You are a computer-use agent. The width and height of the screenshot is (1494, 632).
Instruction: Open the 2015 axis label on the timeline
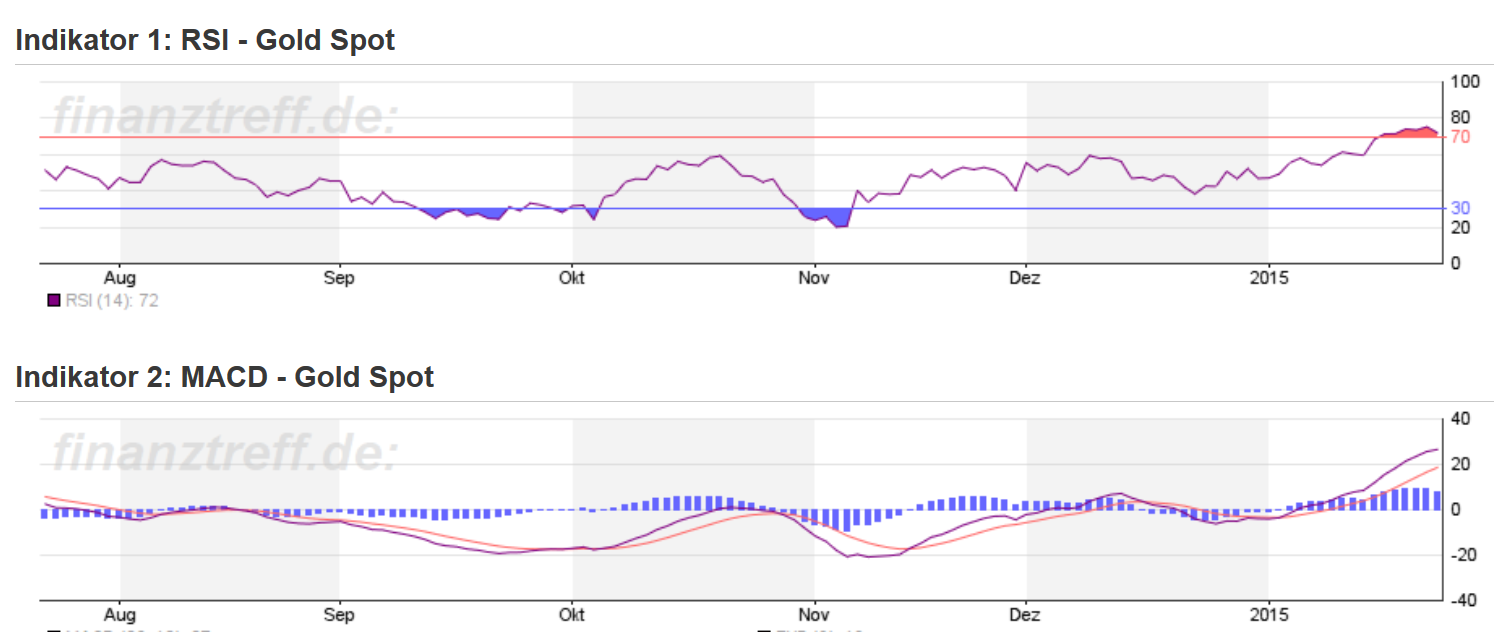tap(1270, 279)
